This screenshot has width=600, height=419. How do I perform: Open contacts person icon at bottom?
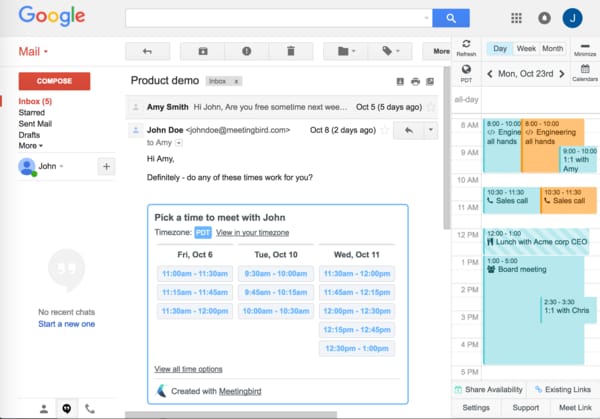coord(44,409)
